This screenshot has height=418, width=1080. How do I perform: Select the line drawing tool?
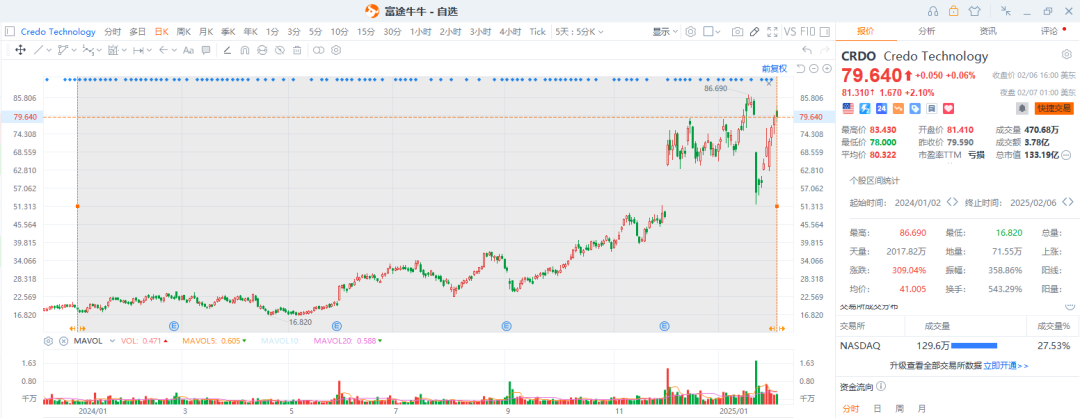click(x=38, y=50)
